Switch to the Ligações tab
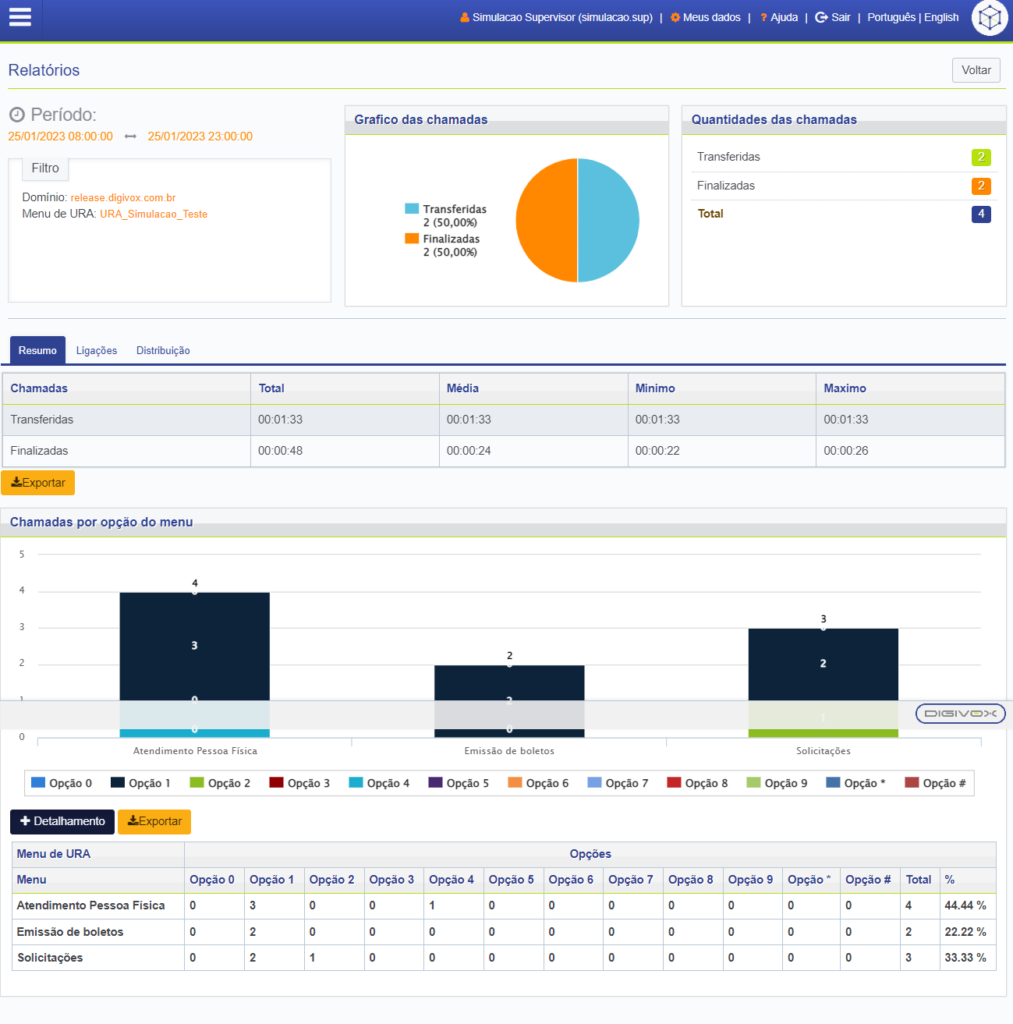Image resolution: width=1013 pixels, height=1024 pixels. (97, 350)
